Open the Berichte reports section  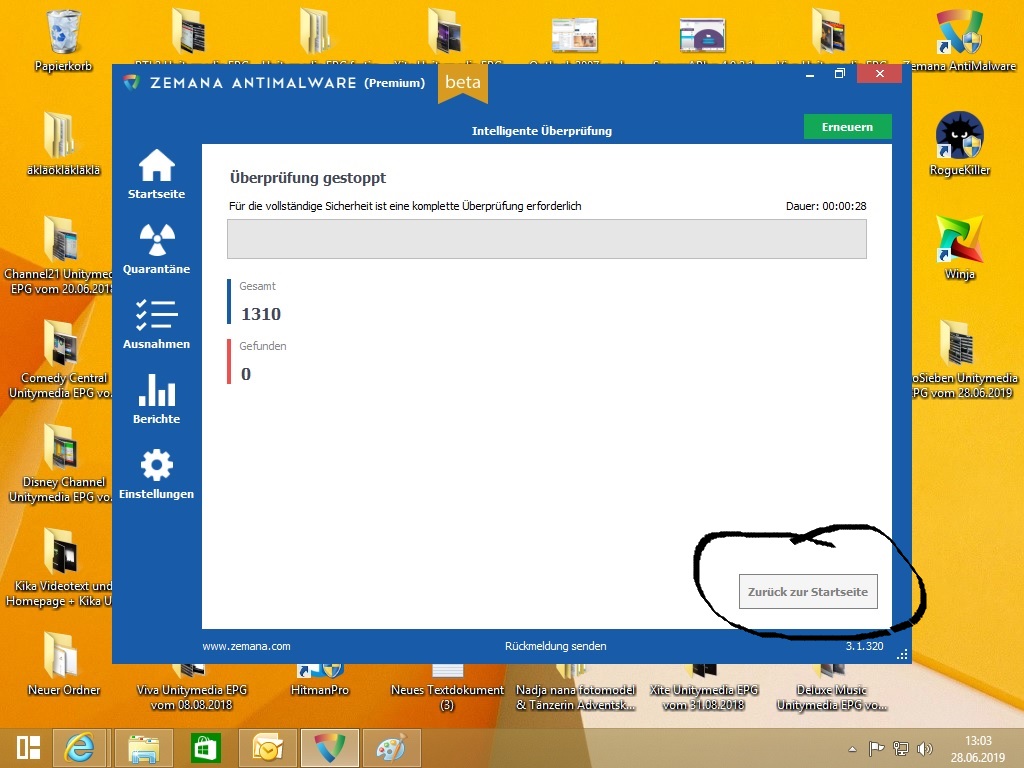tap(157, 399)
